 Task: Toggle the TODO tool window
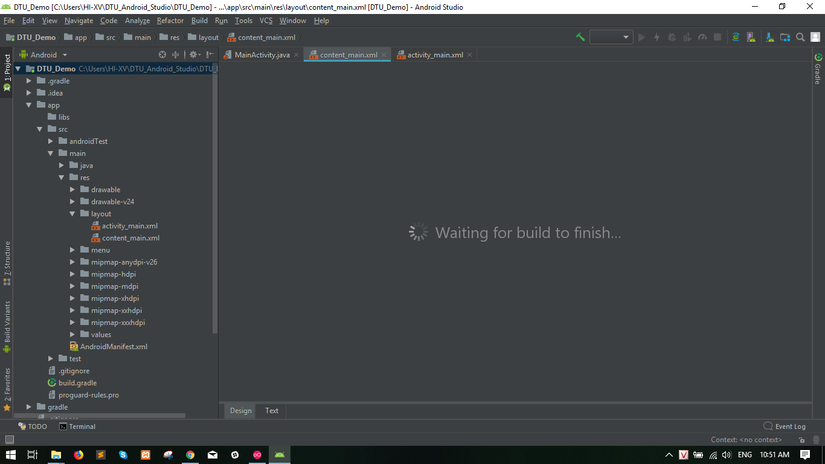click(x=33, y=427)
